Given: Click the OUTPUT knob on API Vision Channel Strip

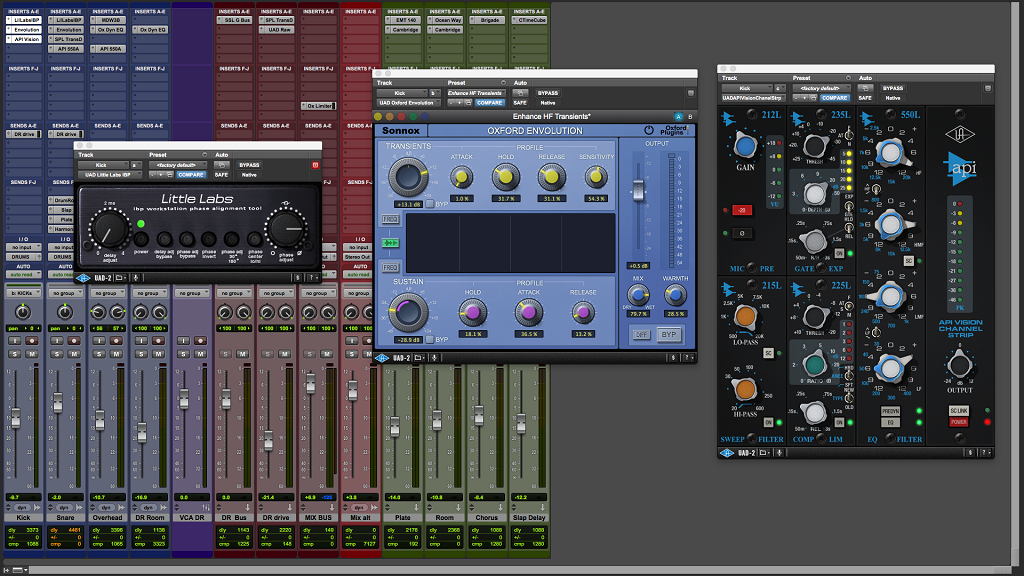Looking at the screenshot, I should coord(959,365).
